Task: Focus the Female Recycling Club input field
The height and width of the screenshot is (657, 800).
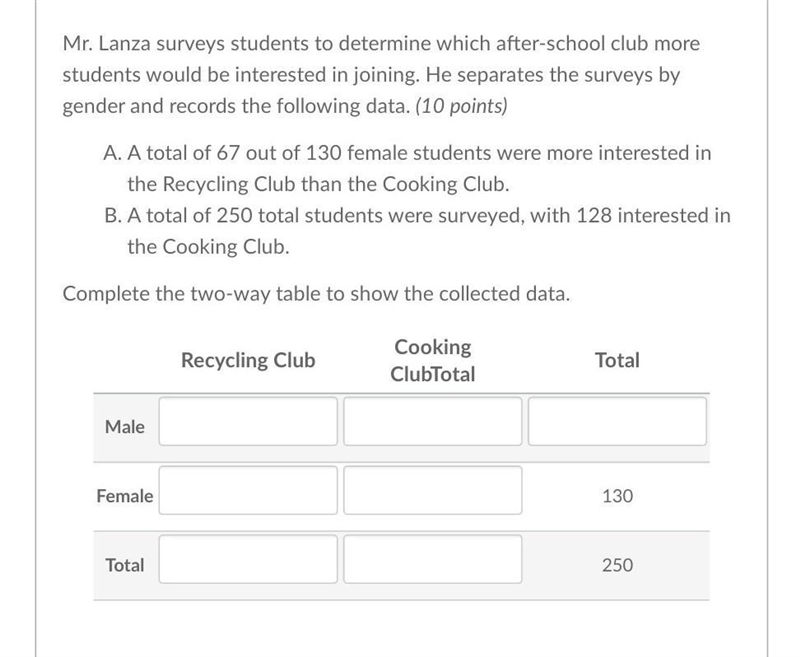Action: coord(248,490)
